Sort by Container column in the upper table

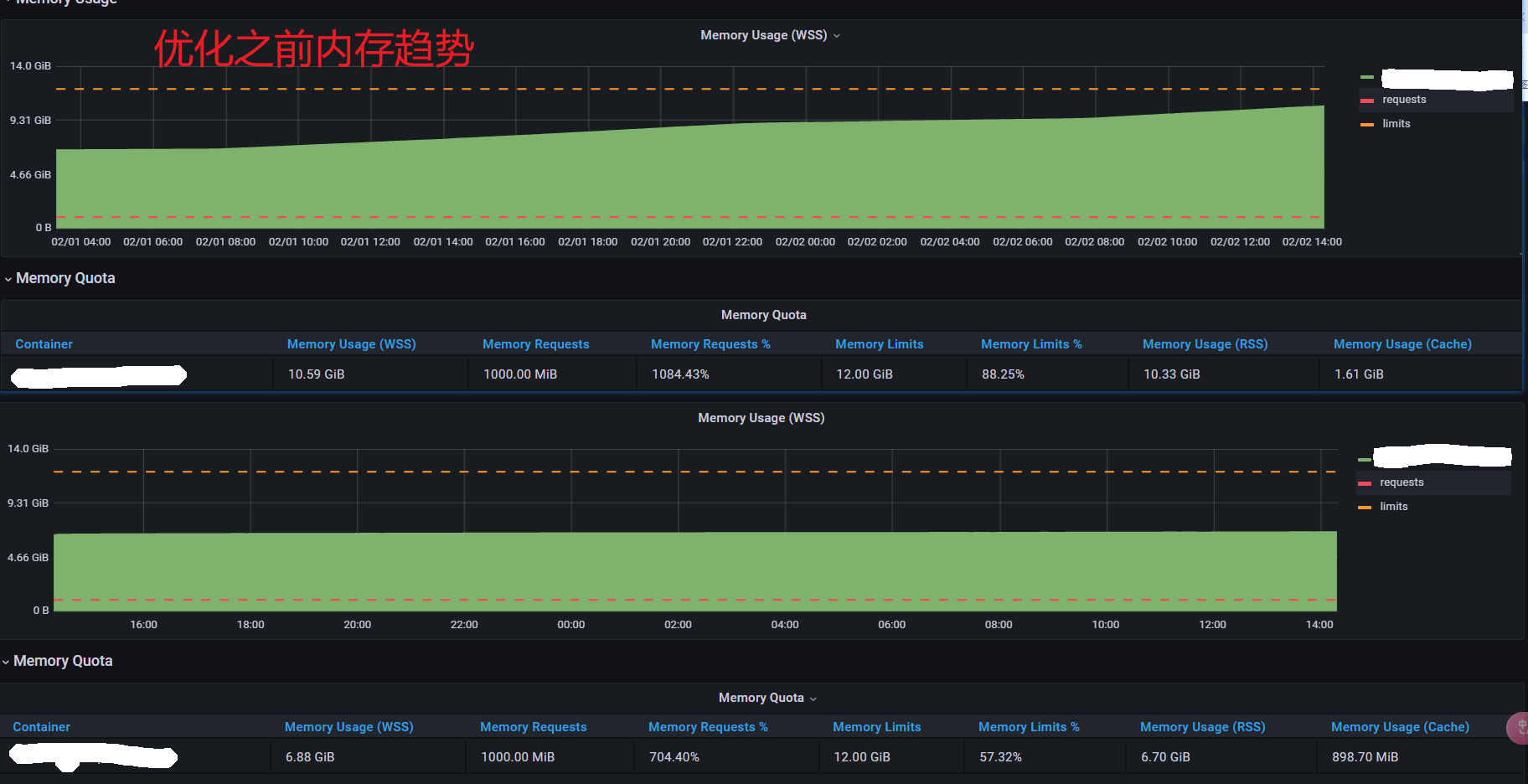[44, 344]
